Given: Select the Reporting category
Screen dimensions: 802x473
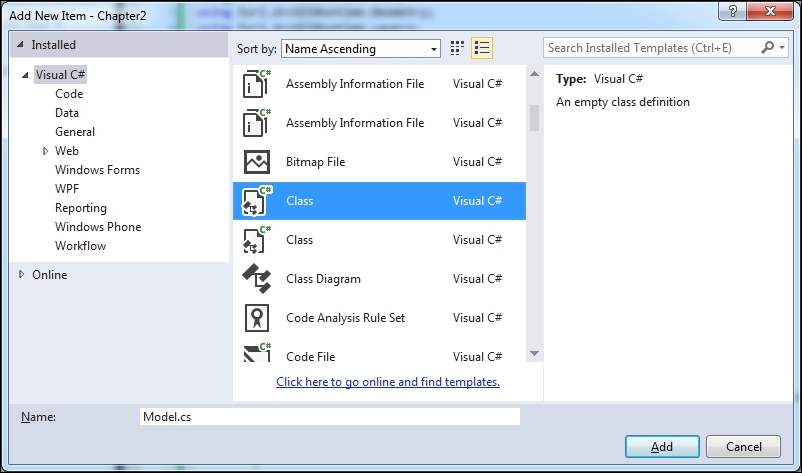Looking at the screenshot, I should coord(81,208).
